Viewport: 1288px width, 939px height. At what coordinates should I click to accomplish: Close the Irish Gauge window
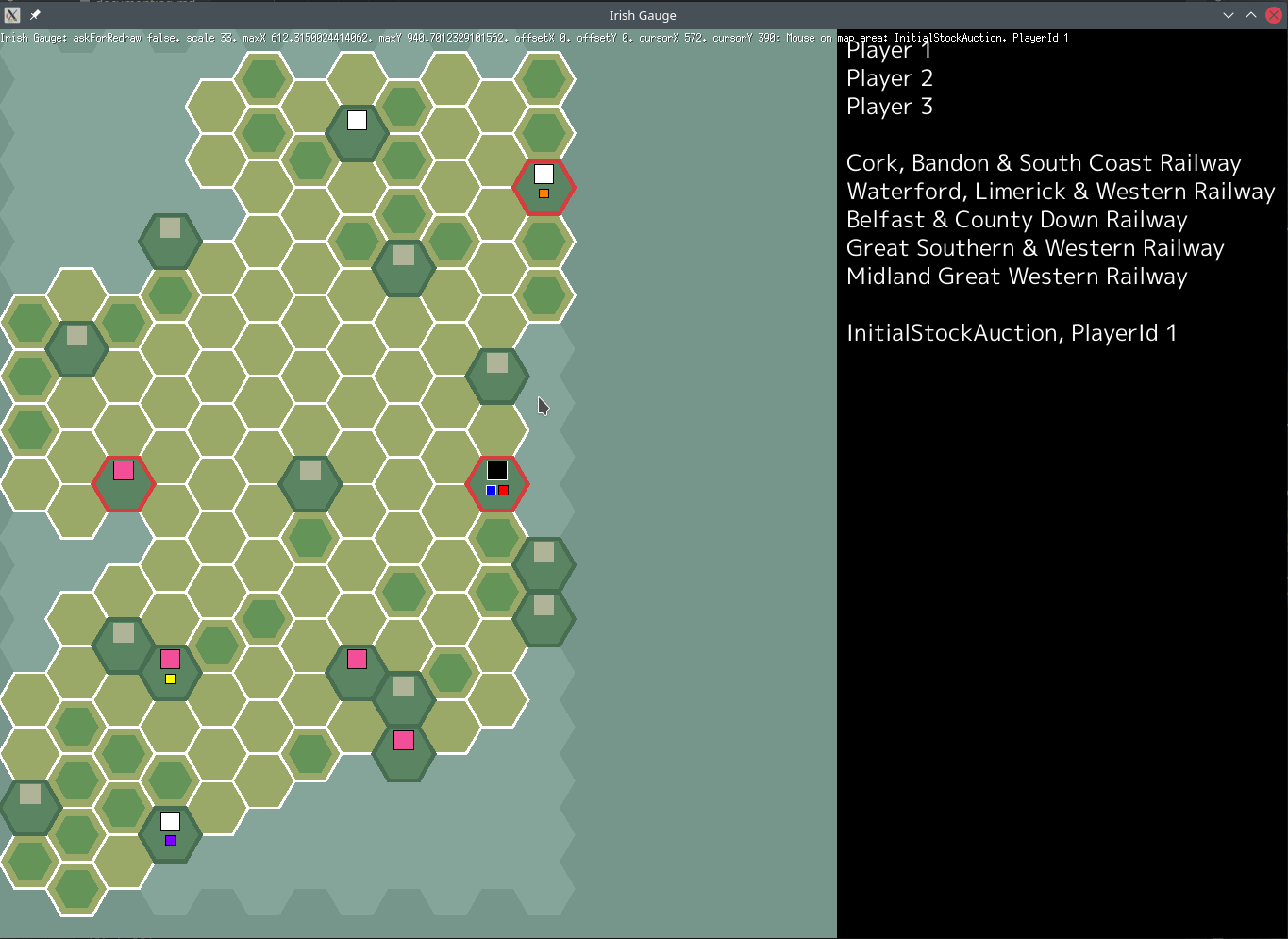tap(1274, 15)
